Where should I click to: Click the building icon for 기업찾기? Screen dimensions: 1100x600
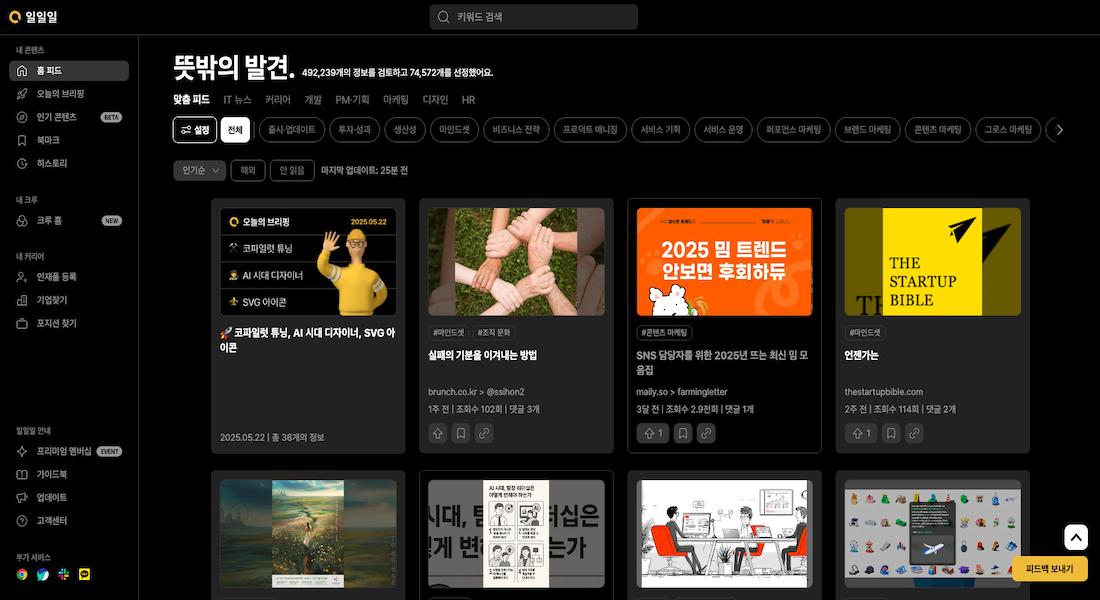pos(22,300)
